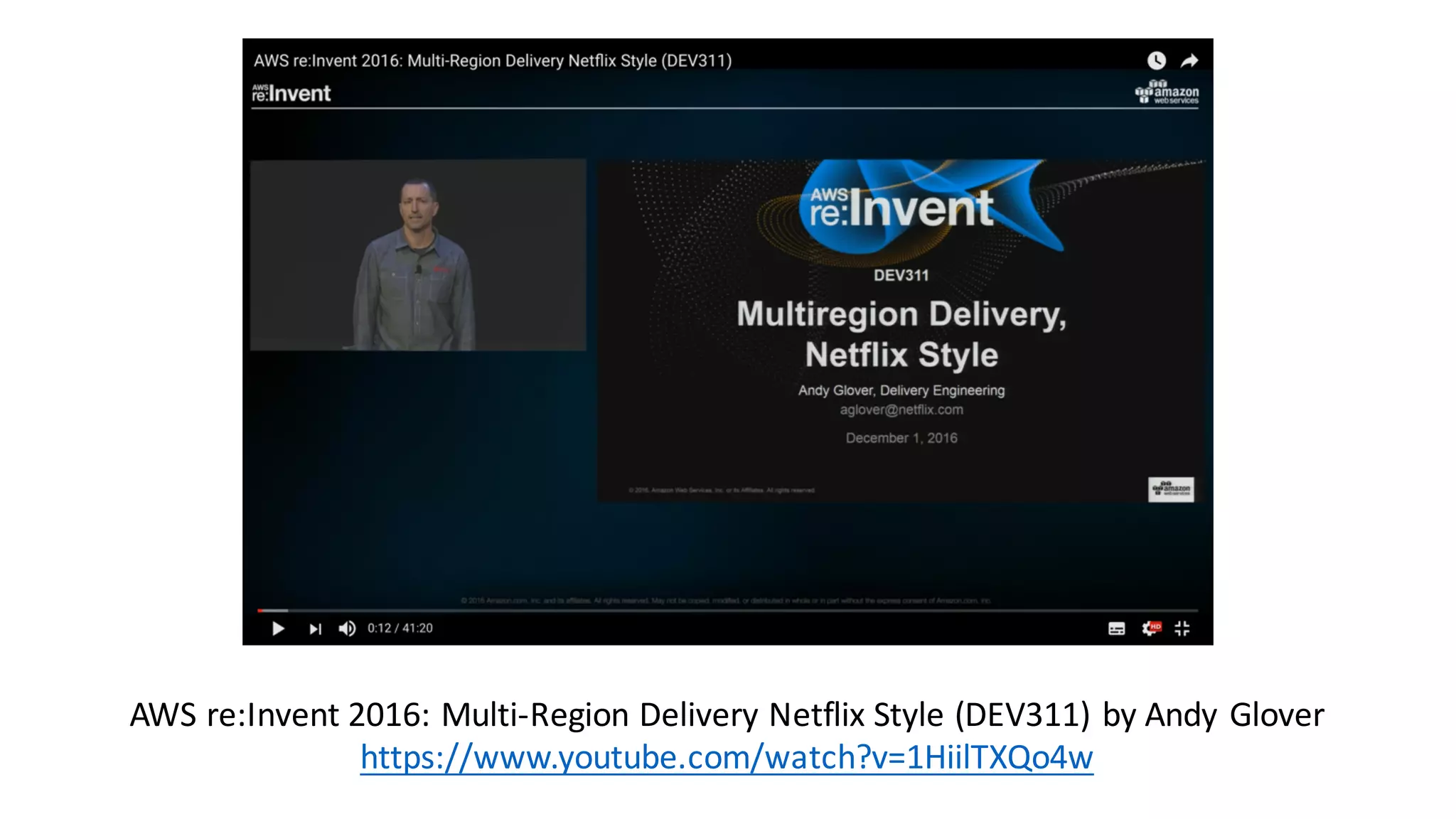This screenshot has width=1456, height=819.
Task: Skip to next video
Action: [315, 628]
